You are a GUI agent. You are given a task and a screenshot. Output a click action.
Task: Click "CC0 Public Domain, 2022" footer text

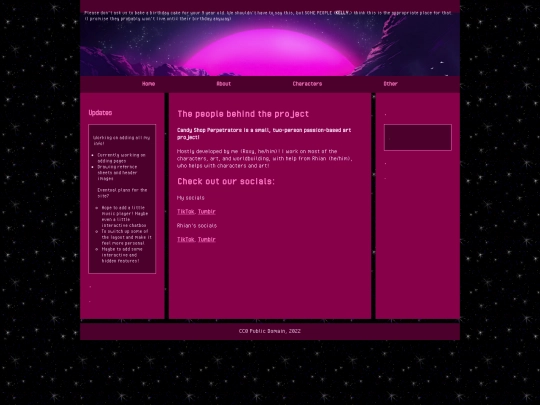tap(270, 331)
